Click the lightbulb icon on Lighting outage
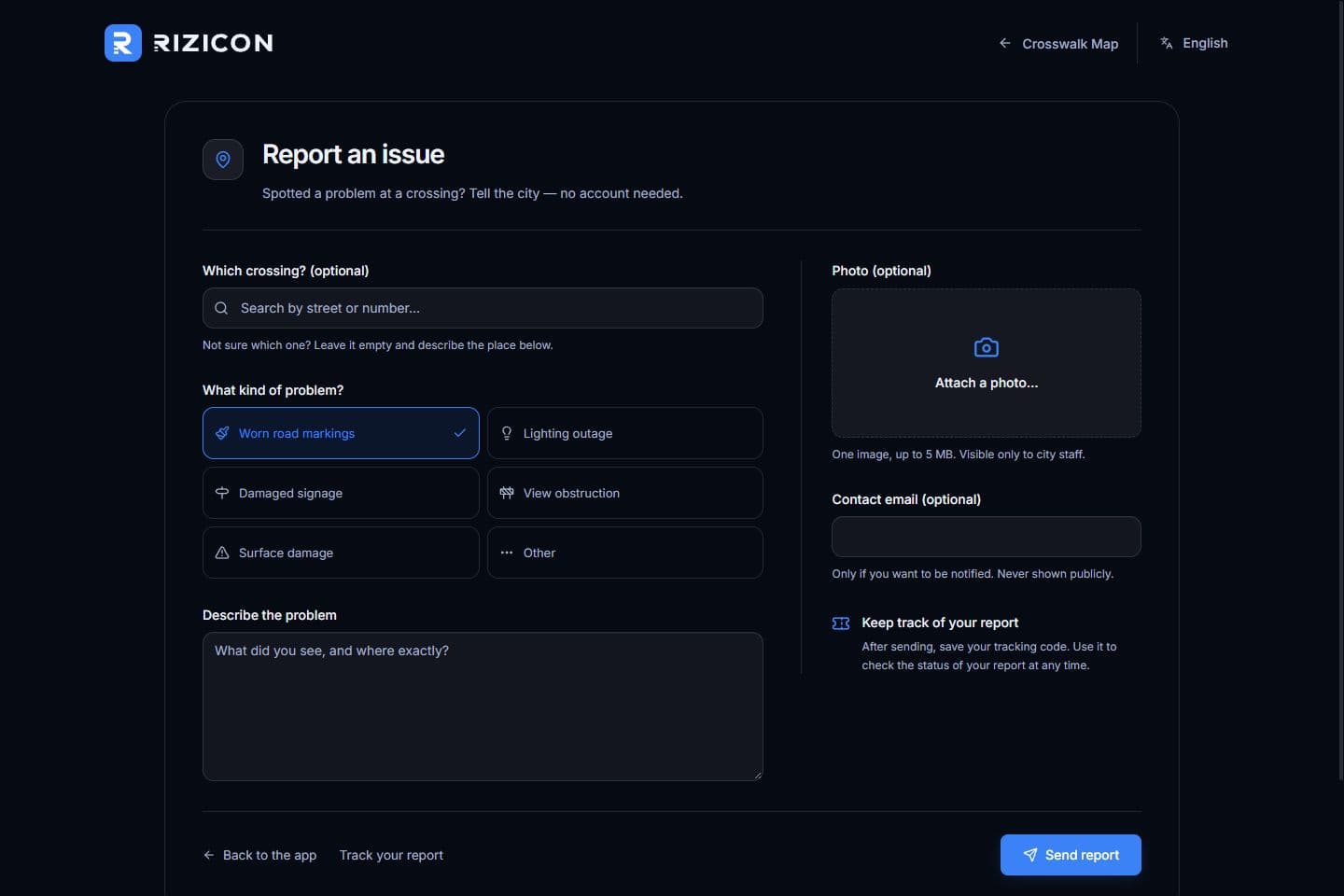This screenshot has height=896, width=1344. (507, 433)
